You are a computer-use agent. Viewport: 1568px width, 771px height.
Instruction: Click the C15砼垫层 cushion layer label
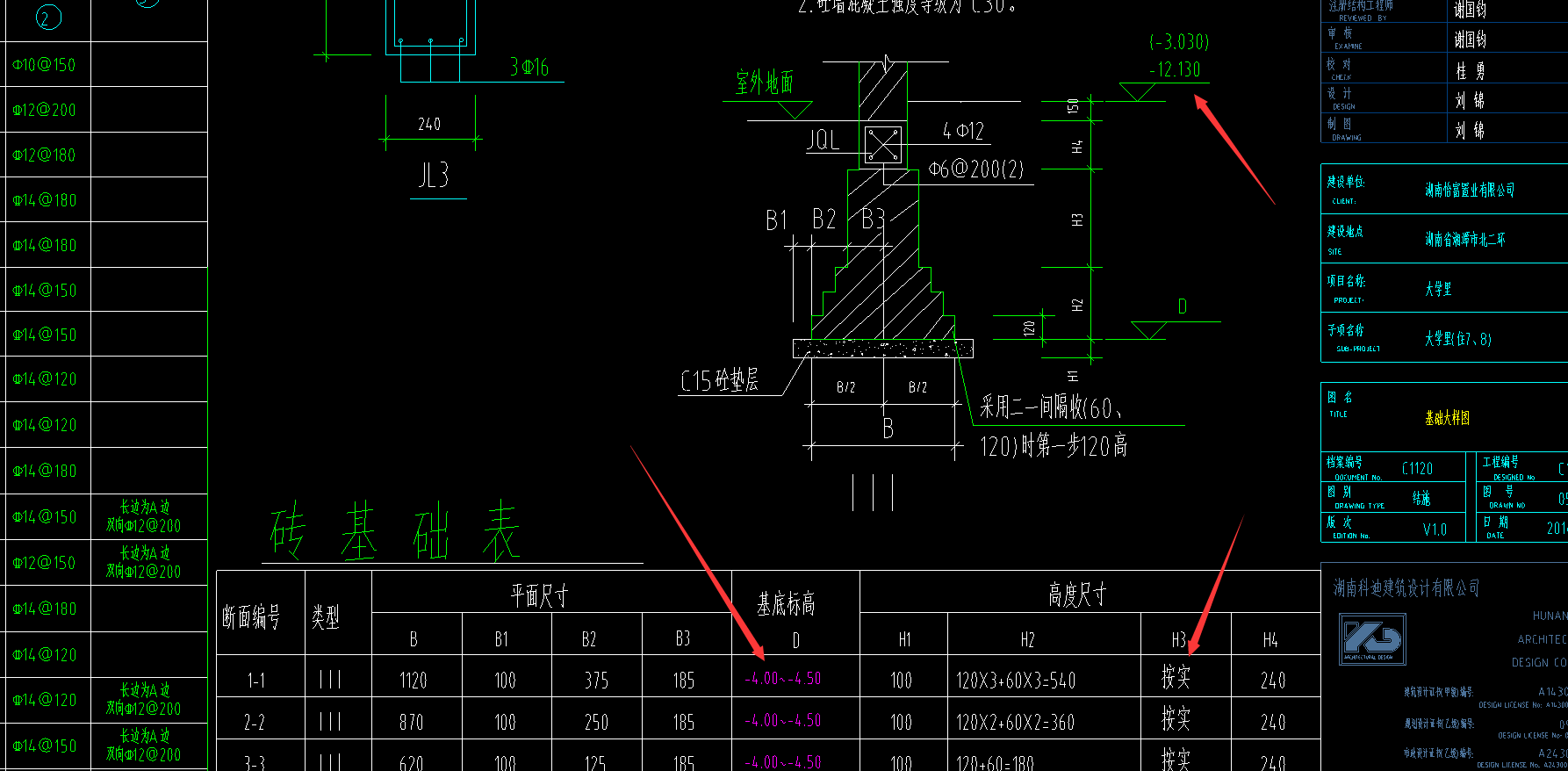coord(719,380)
